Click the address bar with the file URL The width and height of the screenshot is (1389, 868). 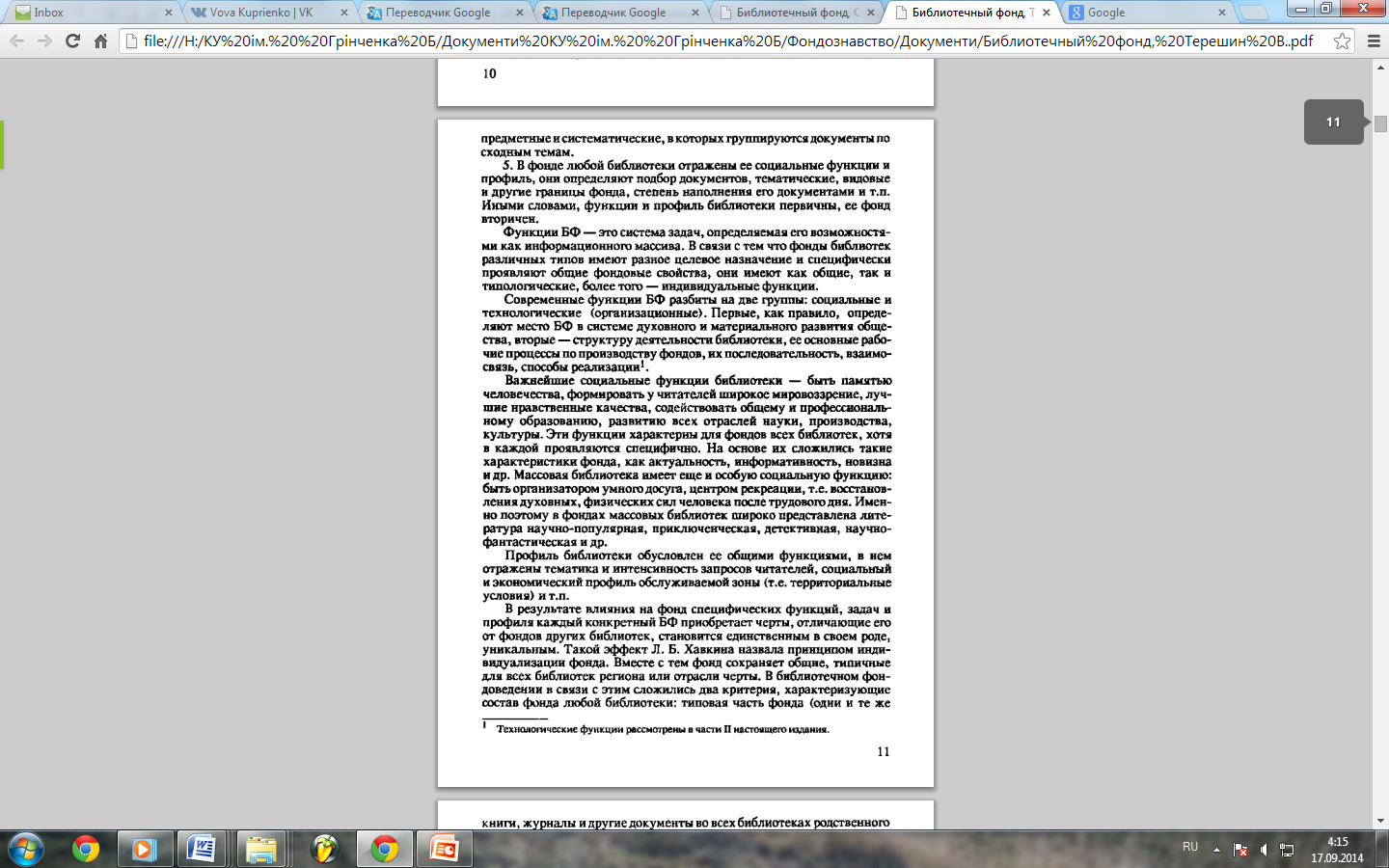pos(728,41)
